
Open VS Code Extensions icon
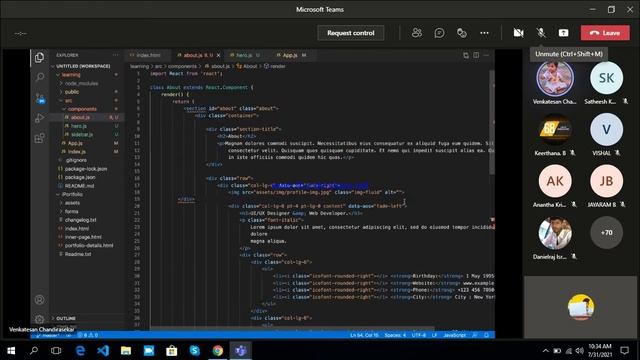[40, 138]
